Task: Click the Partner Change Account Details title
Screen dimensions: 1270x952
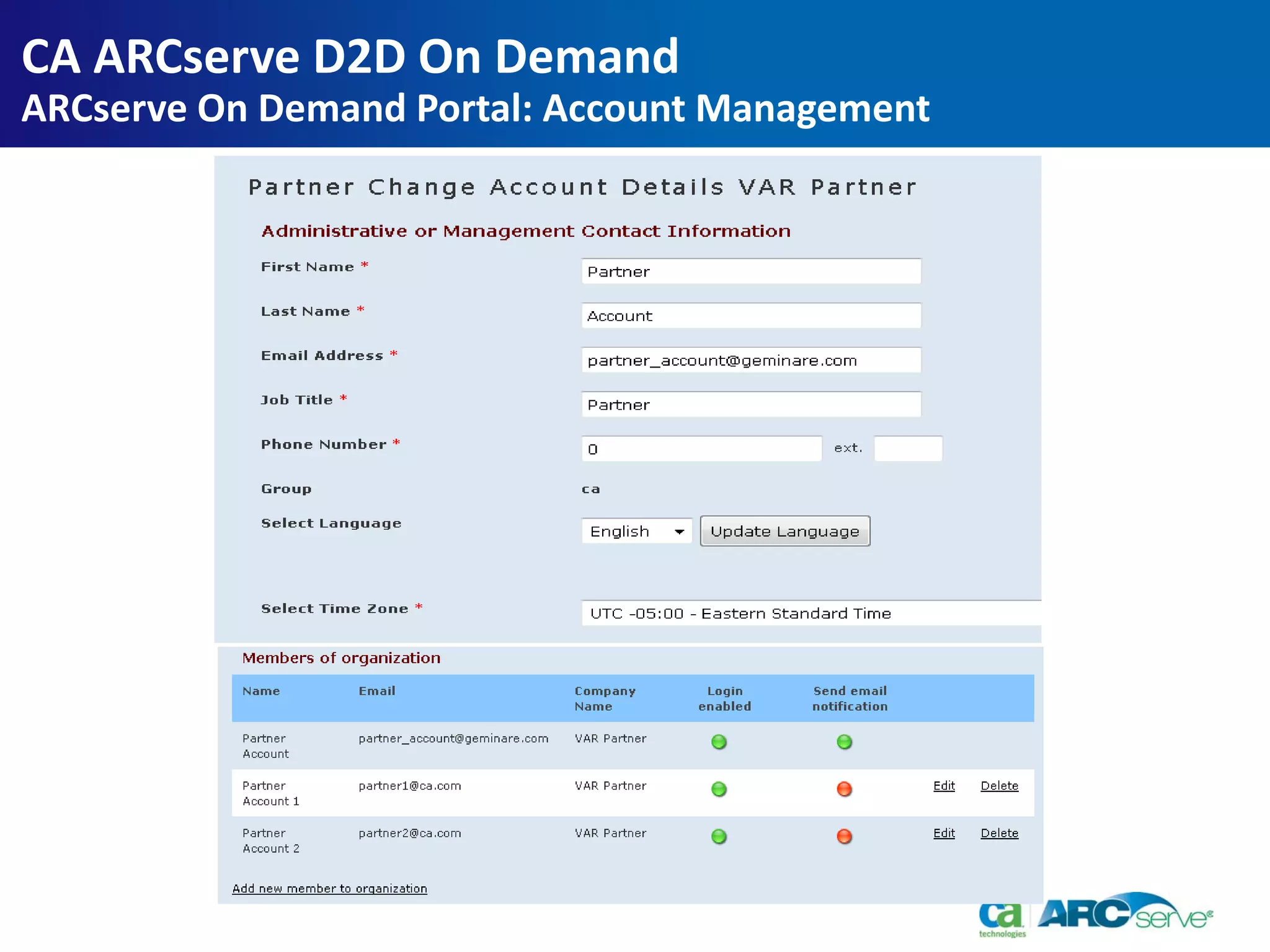Action: click(x=582, y=187)
